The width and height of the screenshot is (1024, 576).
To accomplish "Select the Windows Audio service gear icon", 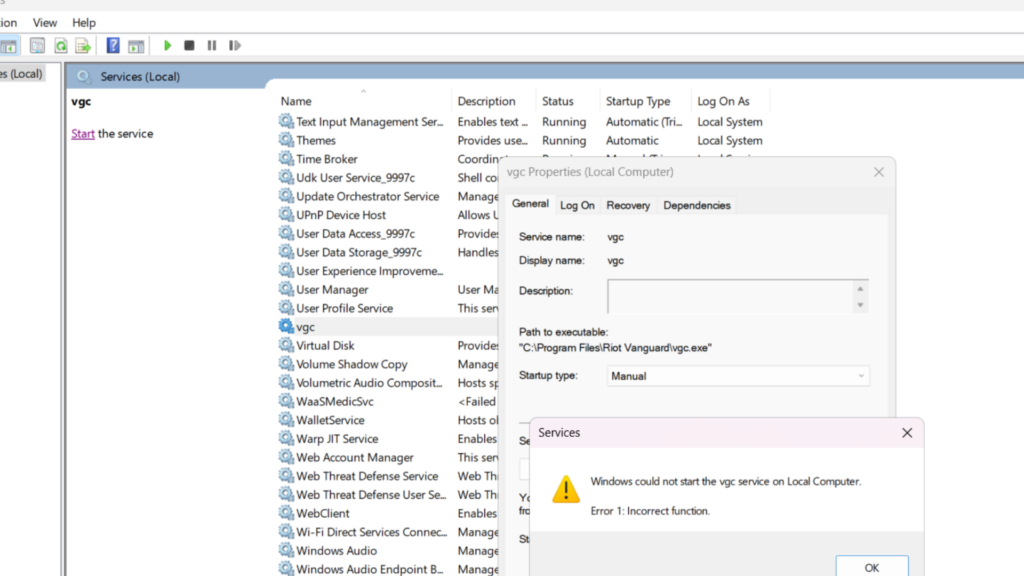I will tap(287, 551).
